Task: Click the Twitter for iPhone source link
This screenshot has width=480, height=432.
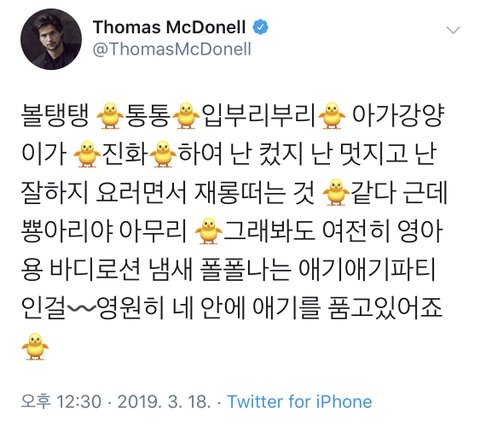Action: pos(300,401)
